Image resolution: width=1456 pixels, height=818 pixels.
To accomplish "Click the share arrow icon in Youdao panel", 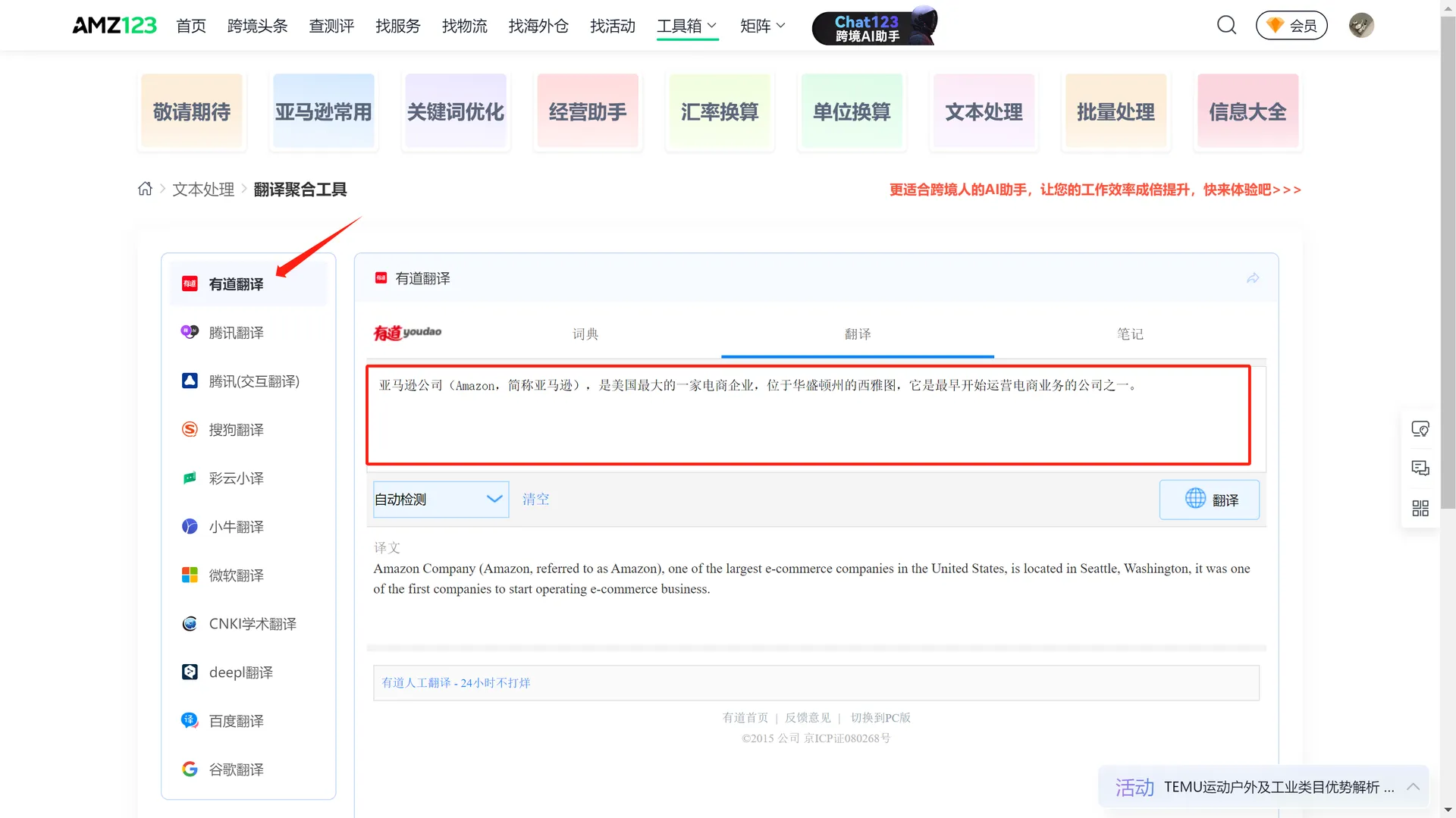I will 1253,278.
